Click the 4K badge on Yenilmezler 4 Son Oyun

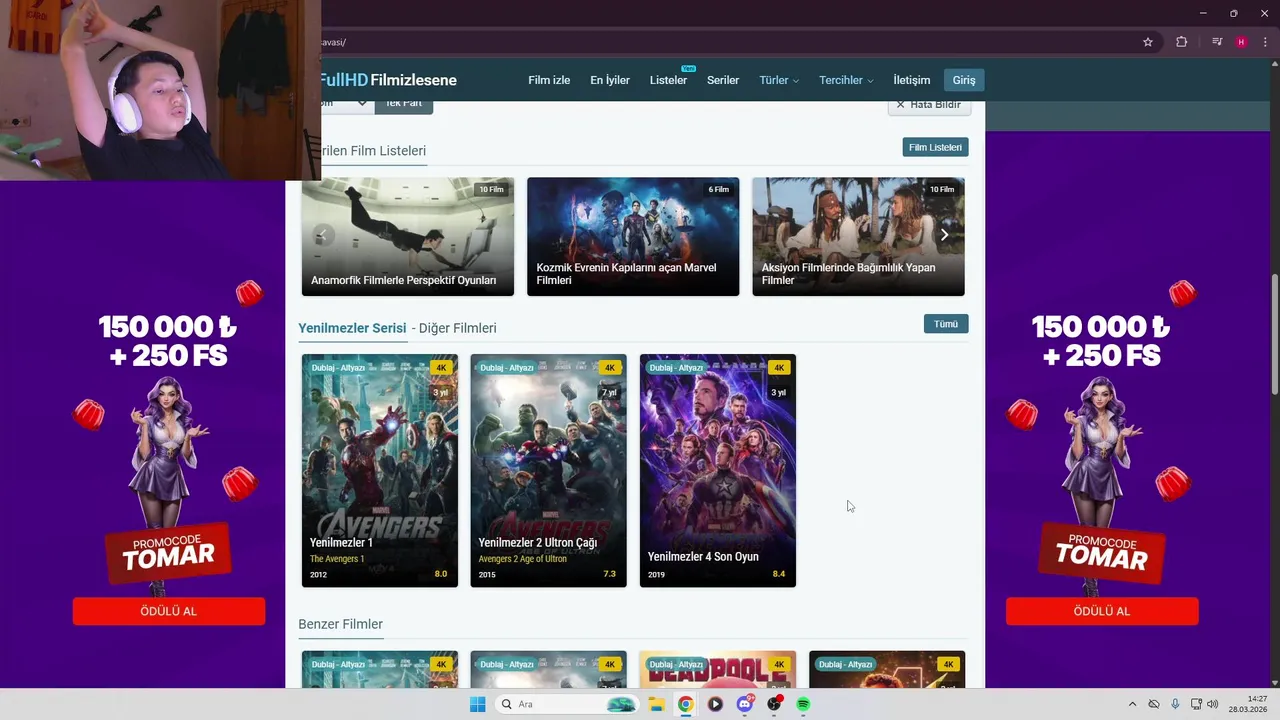pos(779,368)
